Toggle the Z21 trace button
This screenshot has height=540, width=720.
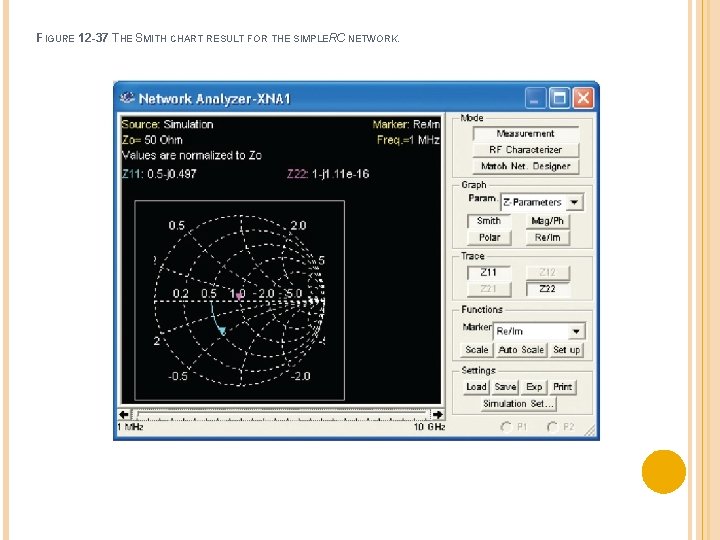click(489, 289)
